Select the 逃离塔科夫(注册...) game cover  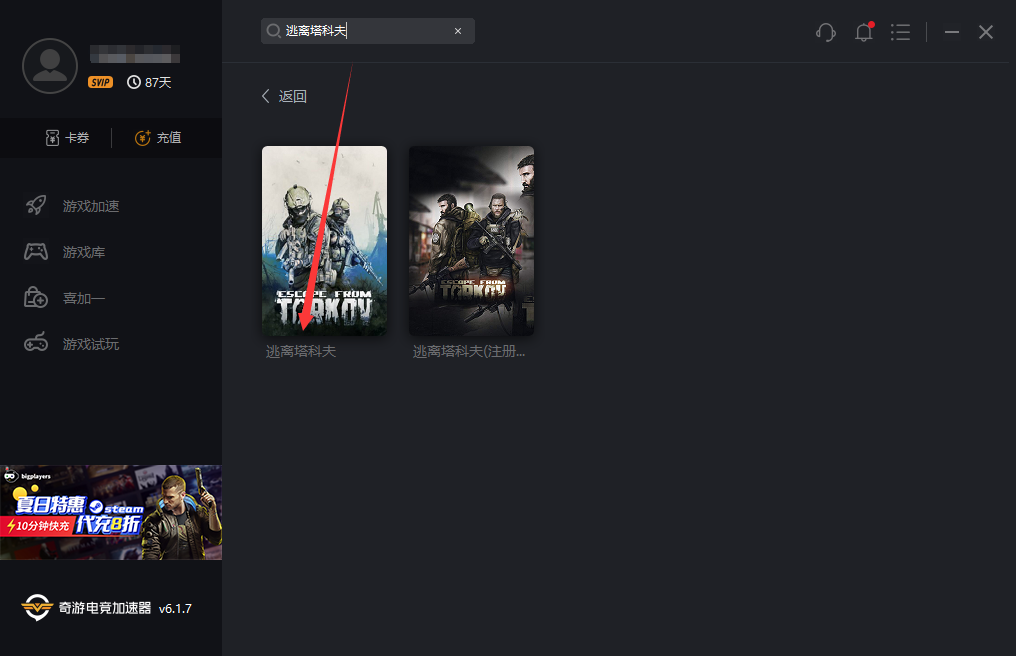pos(471,241)
